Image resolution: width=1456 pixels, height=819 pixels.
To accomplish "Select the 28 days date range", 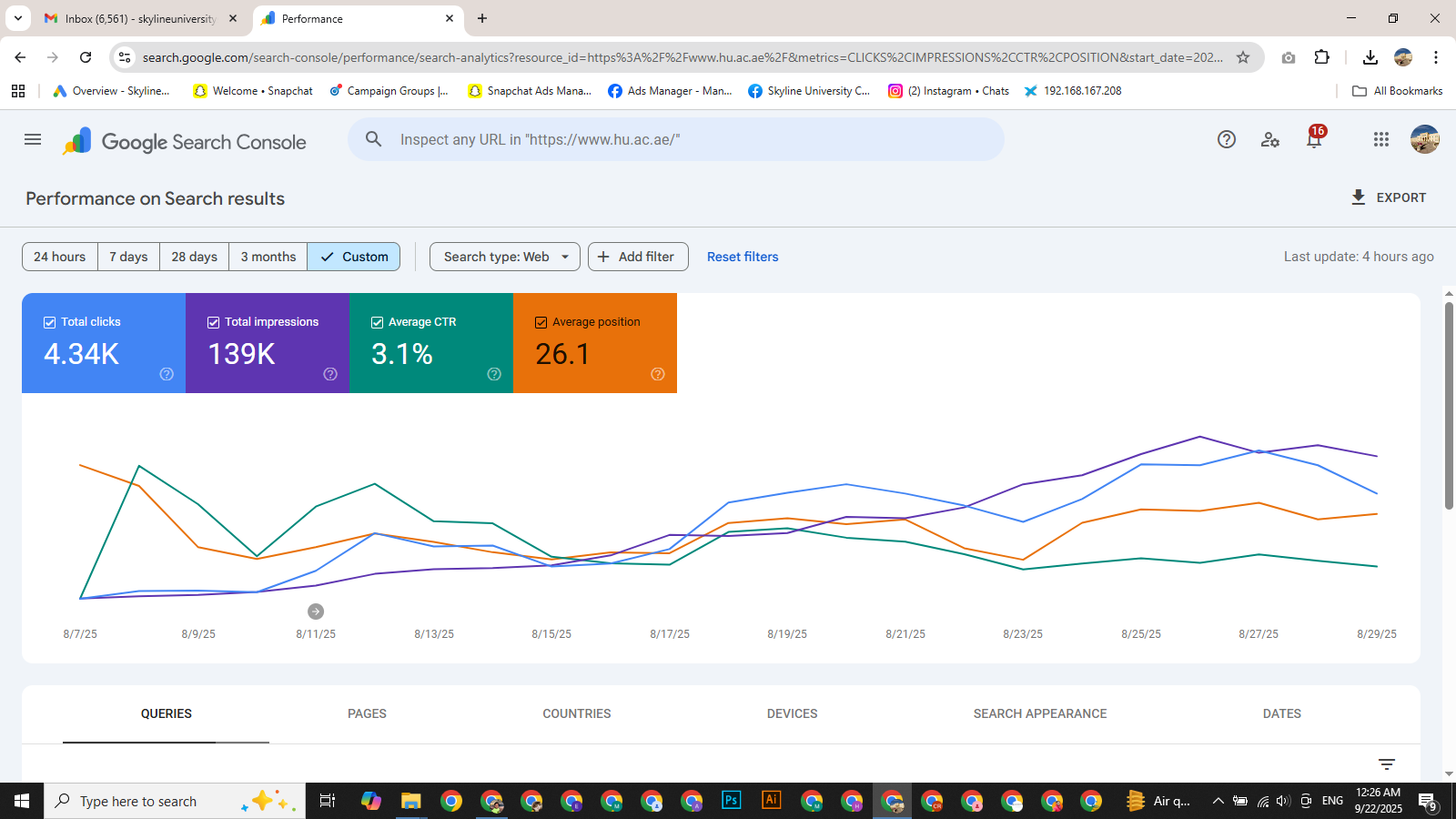I will coord(194,257).
